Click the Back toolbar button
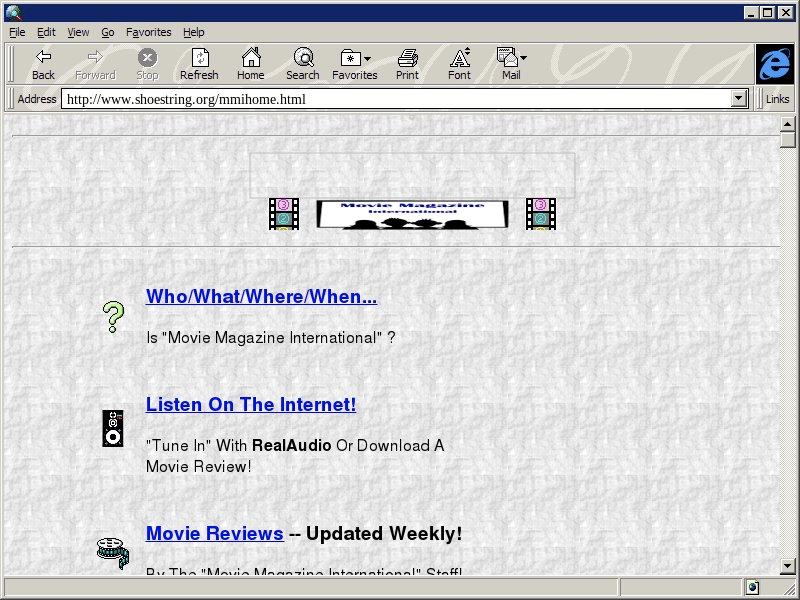This screenshot has width=800, height=600. (43, 64)
